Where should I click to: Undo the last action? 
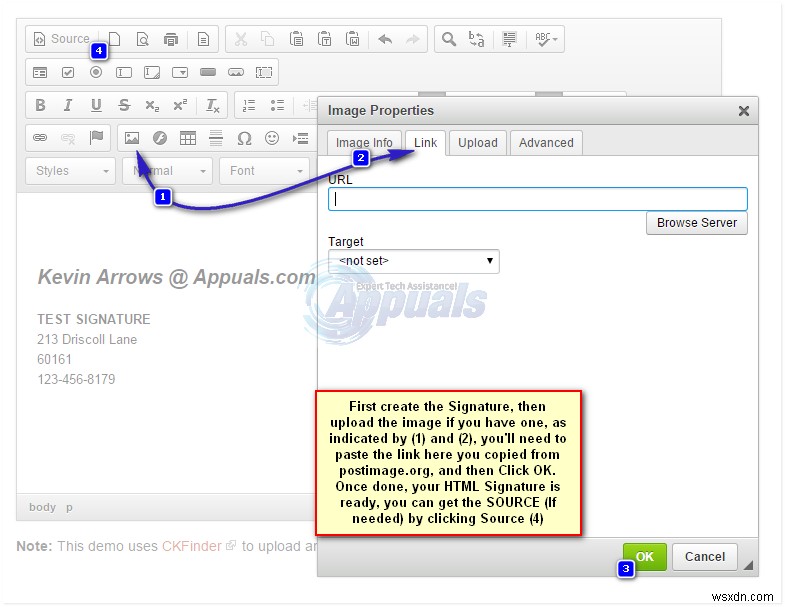pos(385,39)
